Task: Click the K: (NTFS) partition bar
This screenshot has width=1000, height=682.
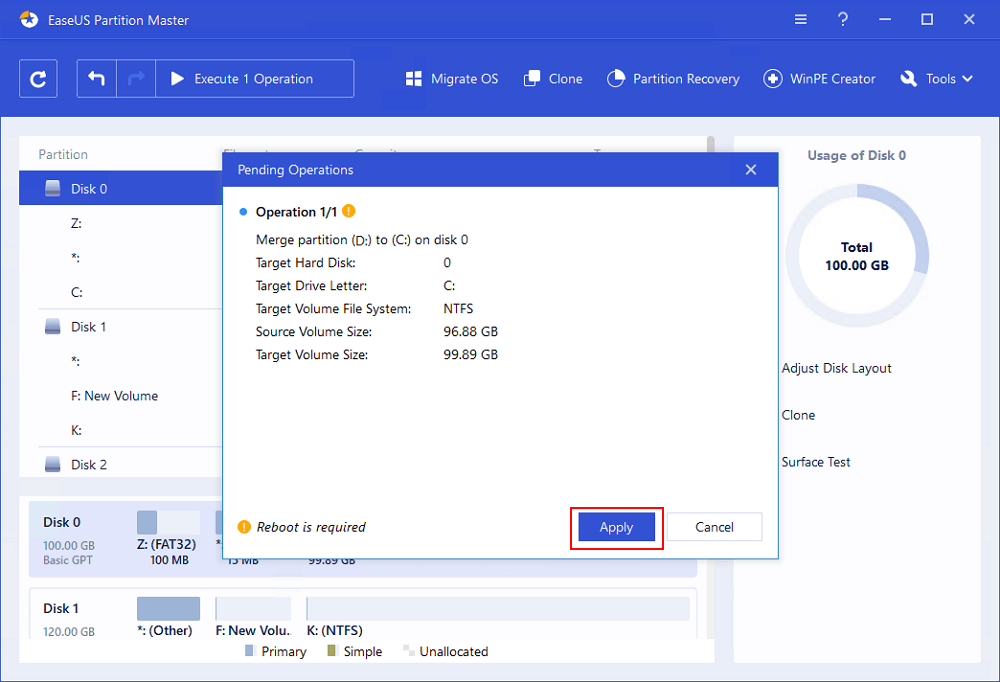Action: tap(497, 609)
